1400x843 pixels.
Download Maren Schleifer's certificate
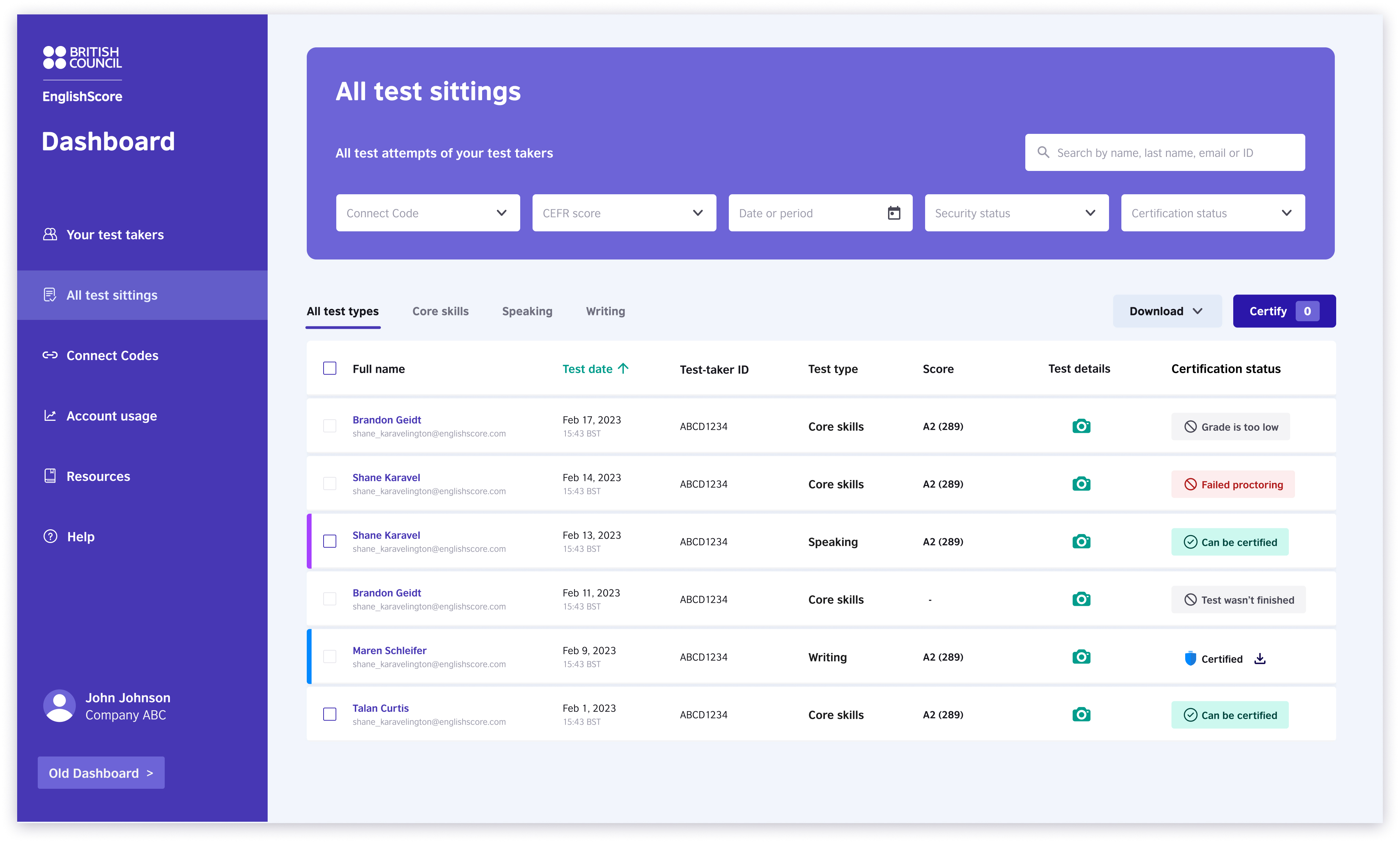[x=1260, y=658]
